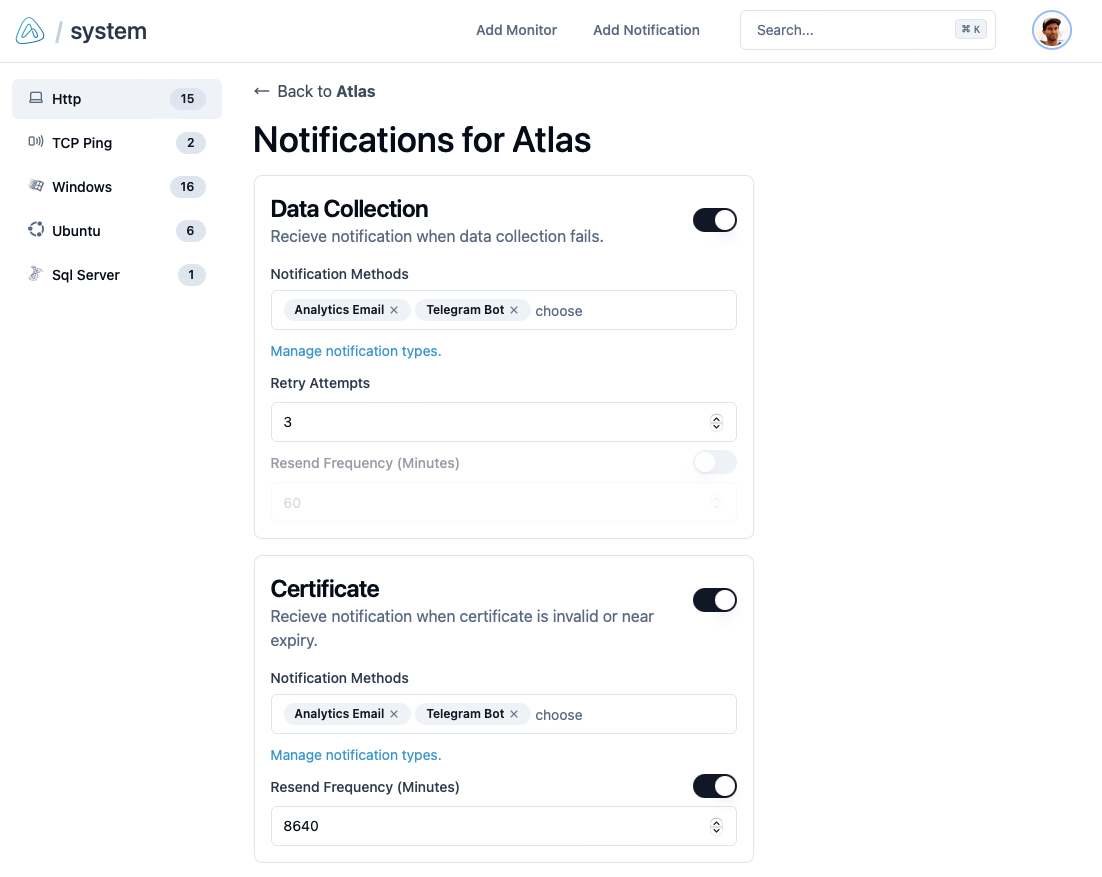
Task: Click the app logo in top left
Action: 29,30
